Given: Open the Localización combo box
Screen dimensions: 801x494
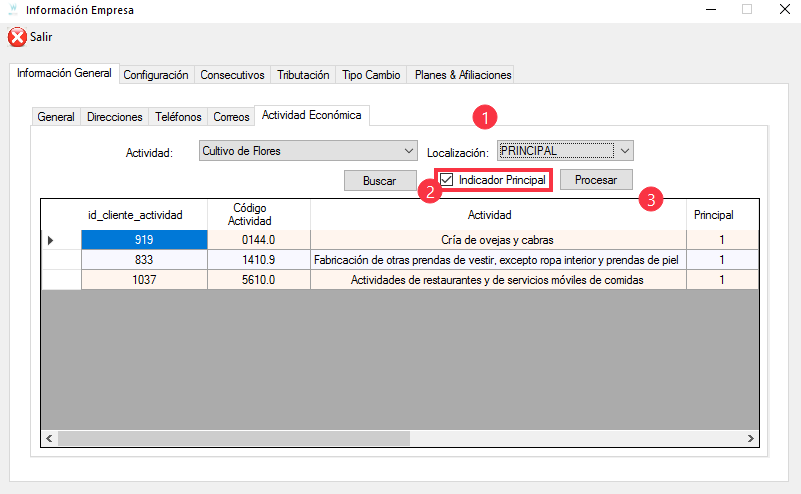Looking at the screenshot, I should click(x=624, y=151).
